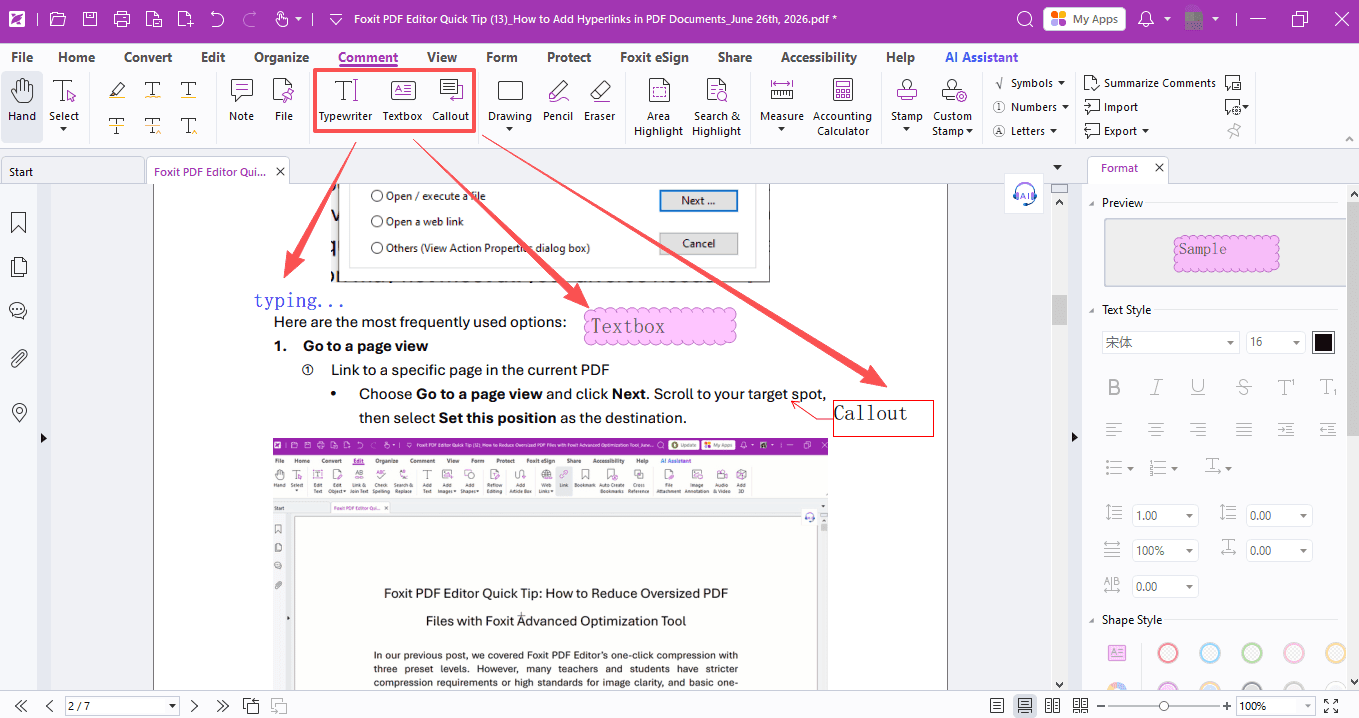Click the Print icon in title bar
The image size is (1359, 718).
pos(122,19)
